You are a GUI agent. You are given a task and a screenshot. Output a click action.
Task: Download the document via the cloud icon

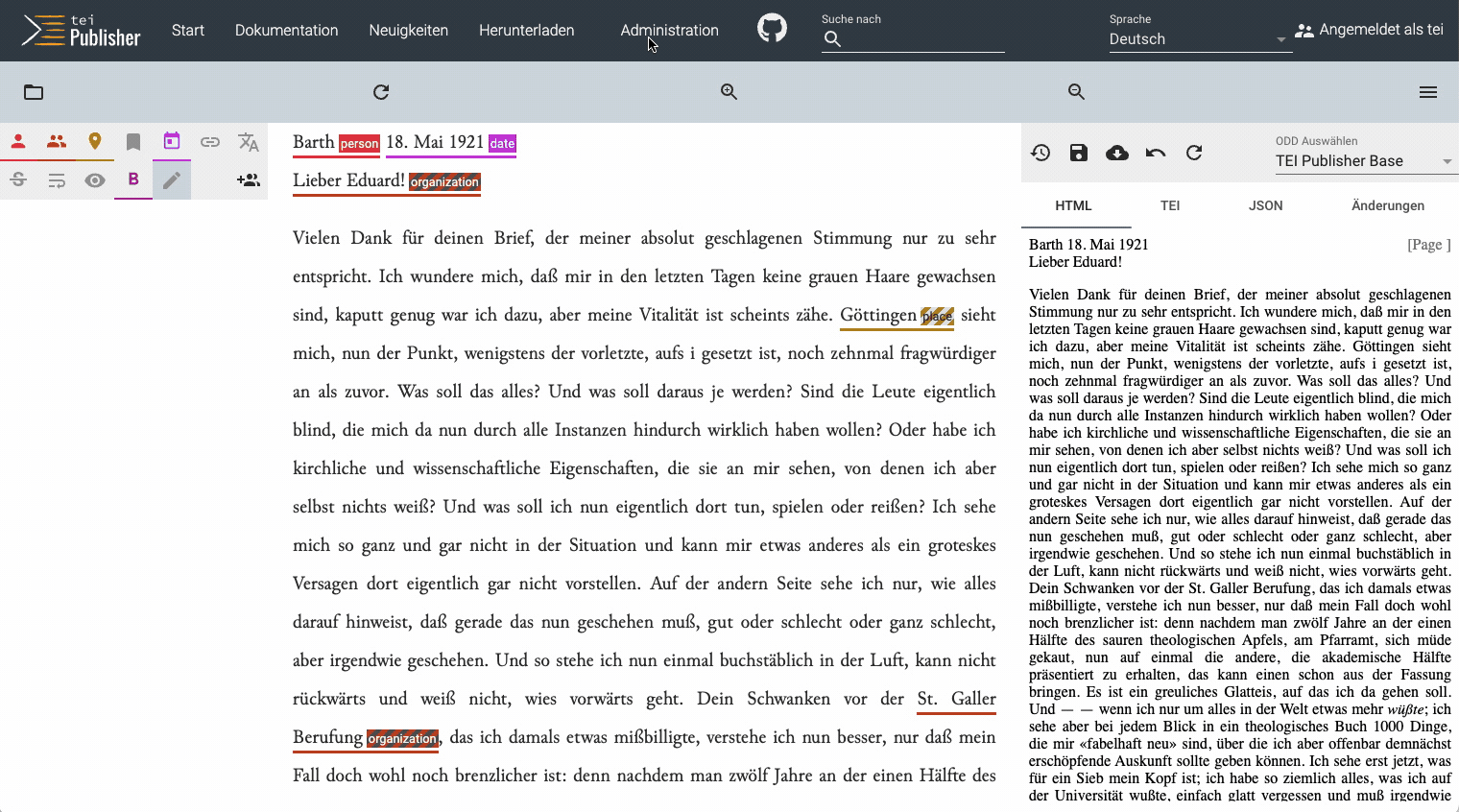[x=1117, y=153]
